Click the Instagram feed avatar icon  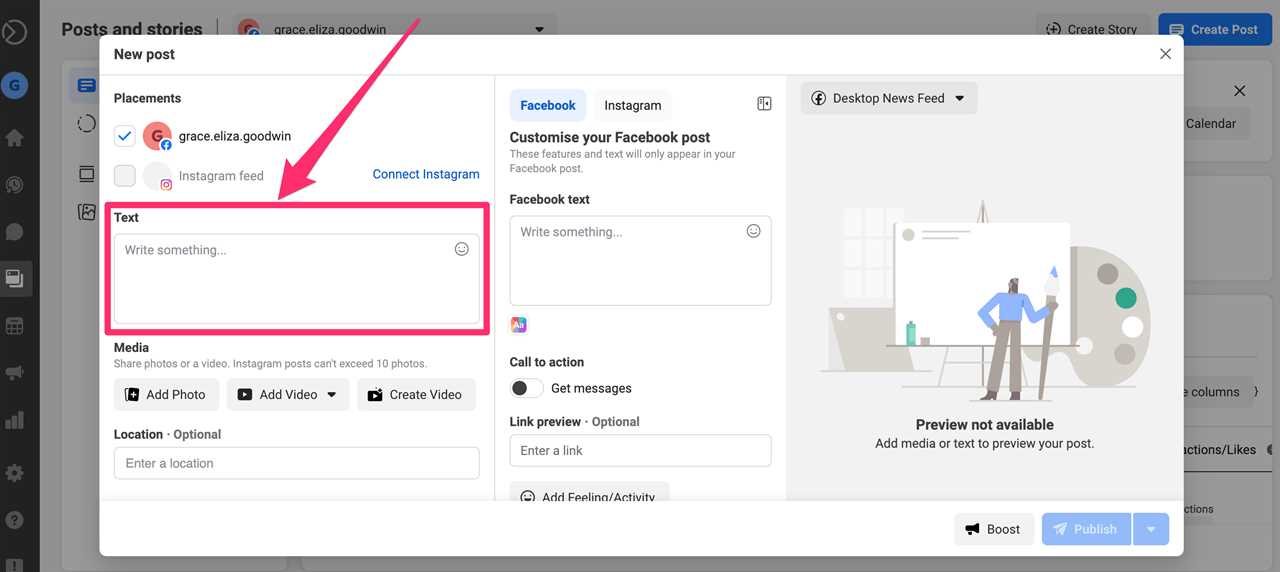coord(157,176)
